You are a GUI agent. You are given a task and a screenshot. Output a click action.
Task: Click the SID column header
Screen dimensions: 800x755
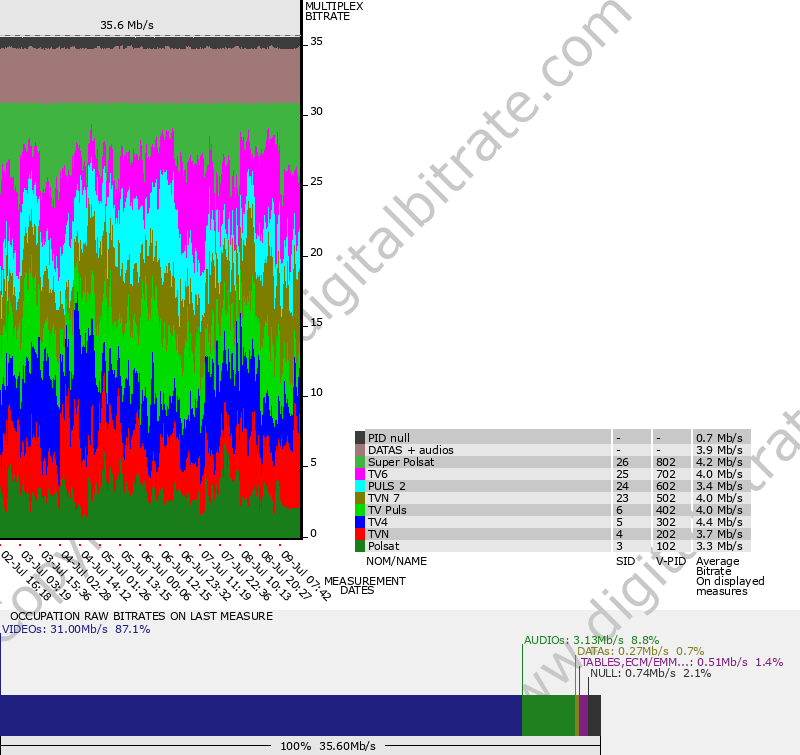click(626, 561)
